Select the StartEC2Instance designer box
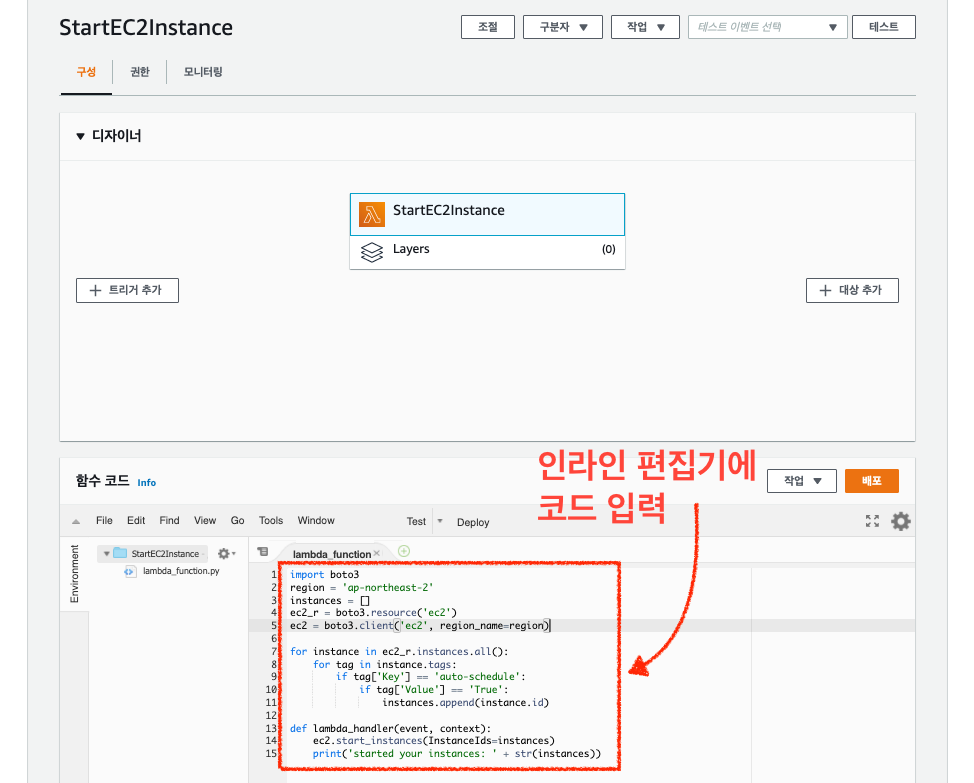Image resolution: width=974 pixels, height=783 pixels. click(x=488, y=214)
